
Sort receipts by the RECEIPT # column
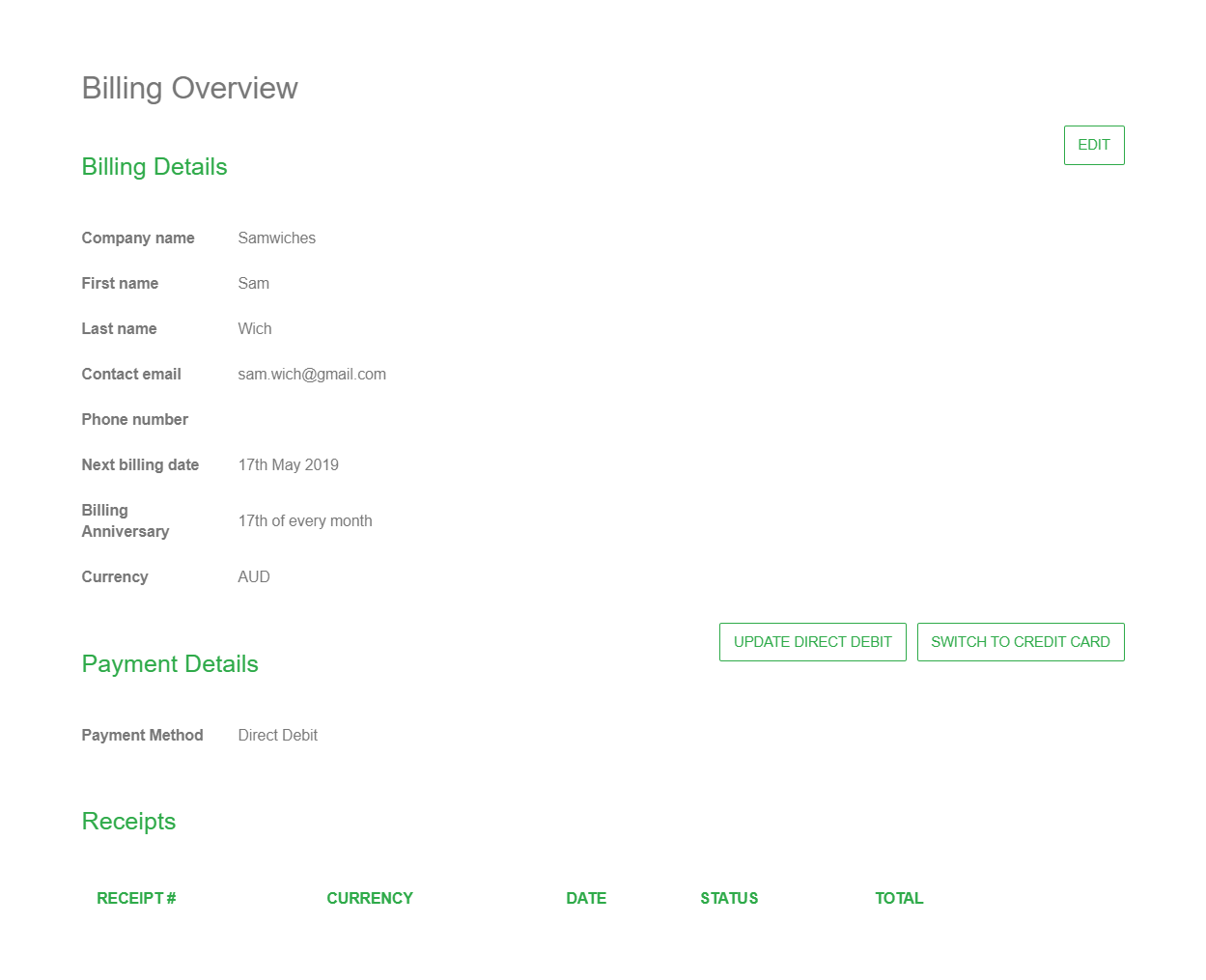tap(136, 898)
